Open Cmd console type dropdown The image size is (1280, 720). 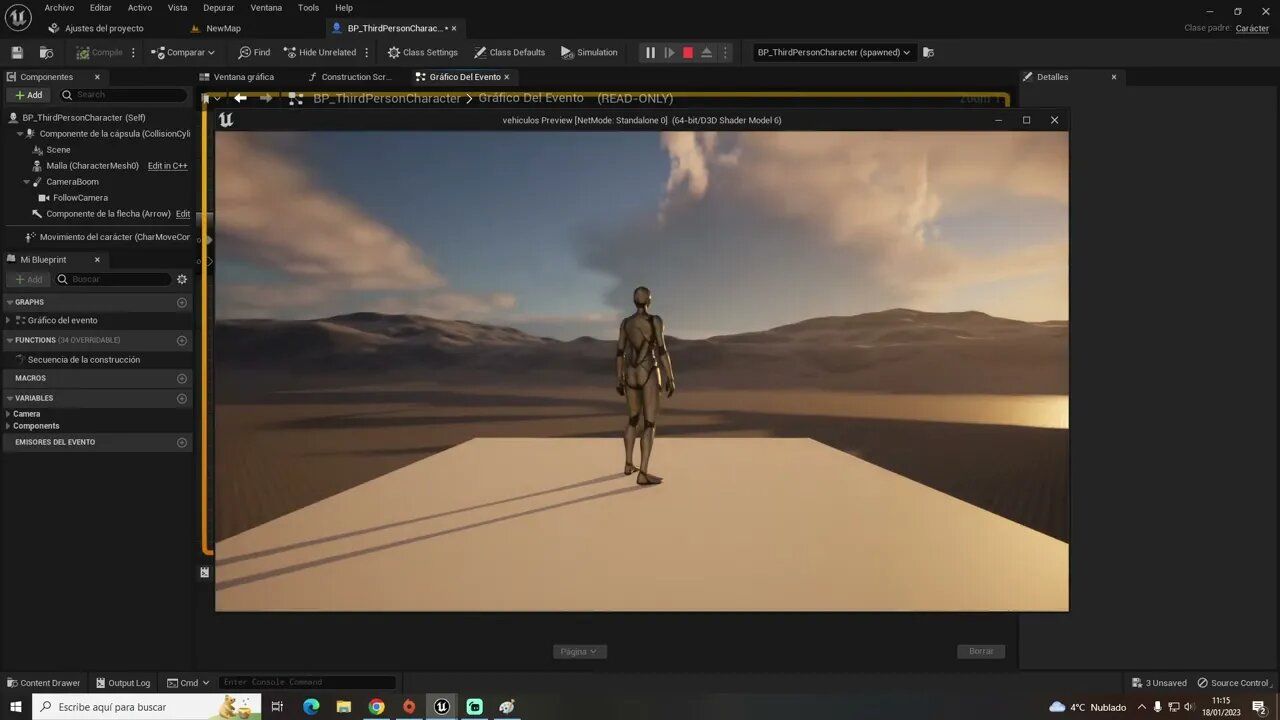pyautogui.click(x=188, y=683)
